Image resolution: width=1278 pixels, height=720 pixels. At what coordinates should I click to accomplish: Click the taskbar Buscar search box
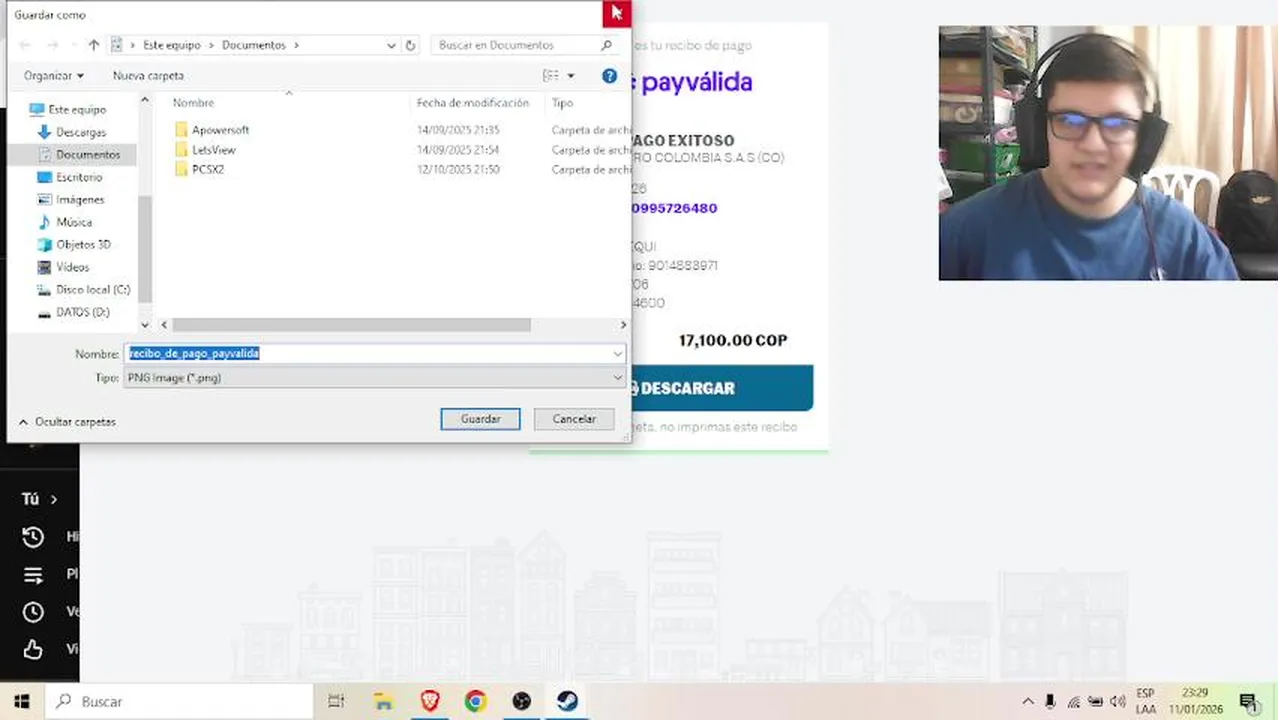coord(179,702)
